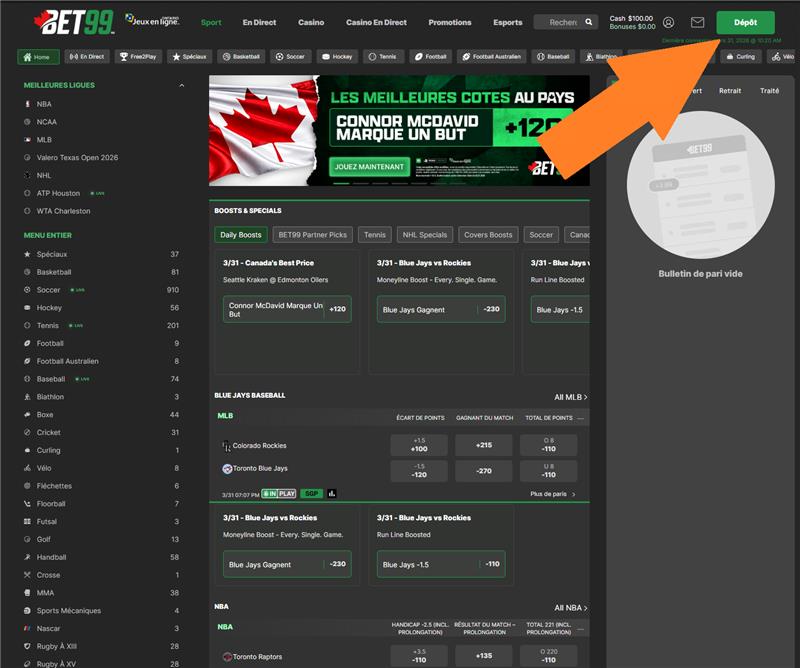Viewport: 800px width, 668px height.
Task: Select Curling in the top sports bar
Action: 740,57
